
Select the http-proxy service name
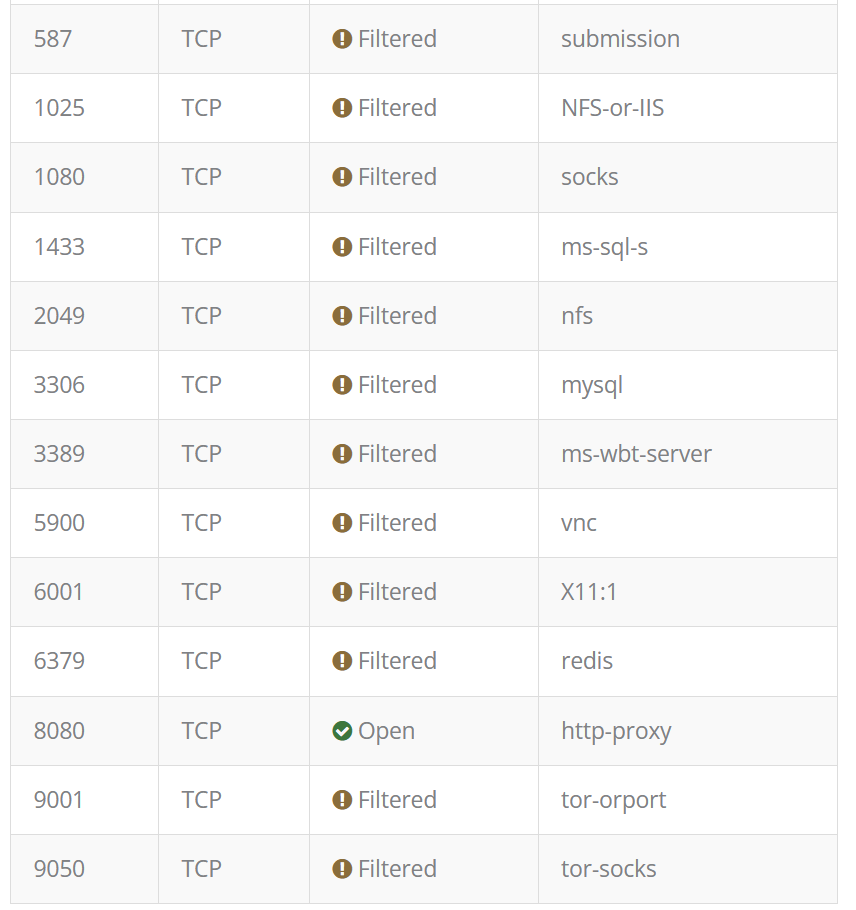(x=616, y=731)
